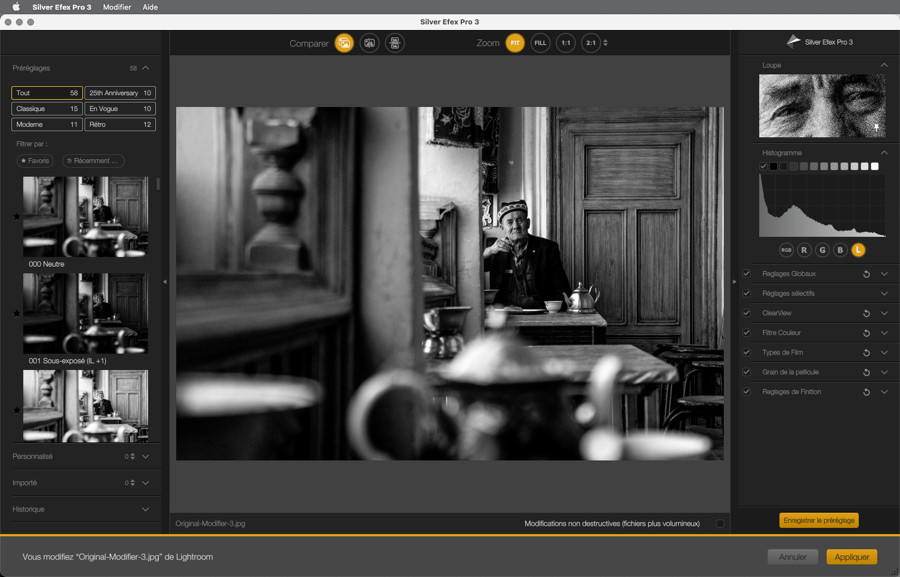This screenshot has width=900, height=577.
Task: Show the green histogram channel
Action: pos(823,250)
